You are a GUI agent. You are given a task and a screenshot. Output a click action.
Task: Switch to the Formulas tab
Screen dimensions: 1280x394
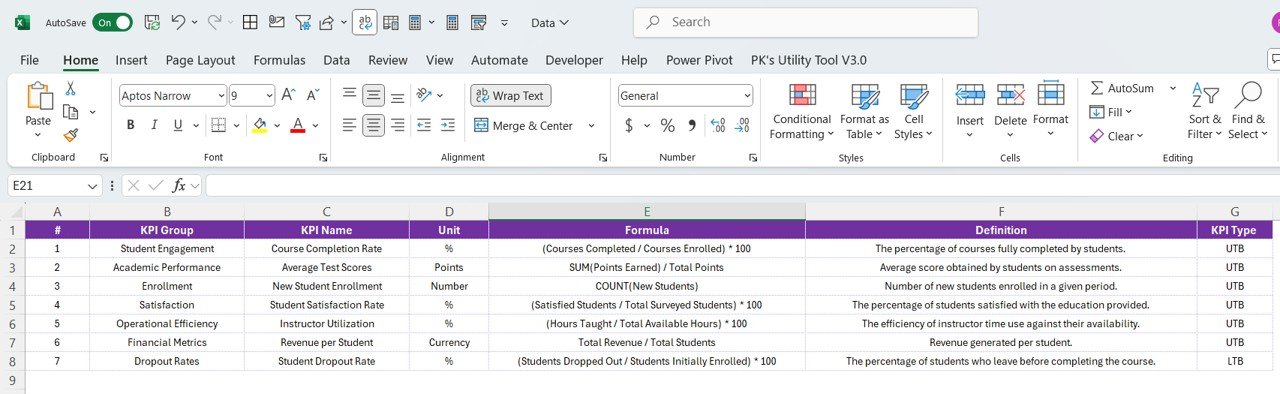[x=279, y=60]
